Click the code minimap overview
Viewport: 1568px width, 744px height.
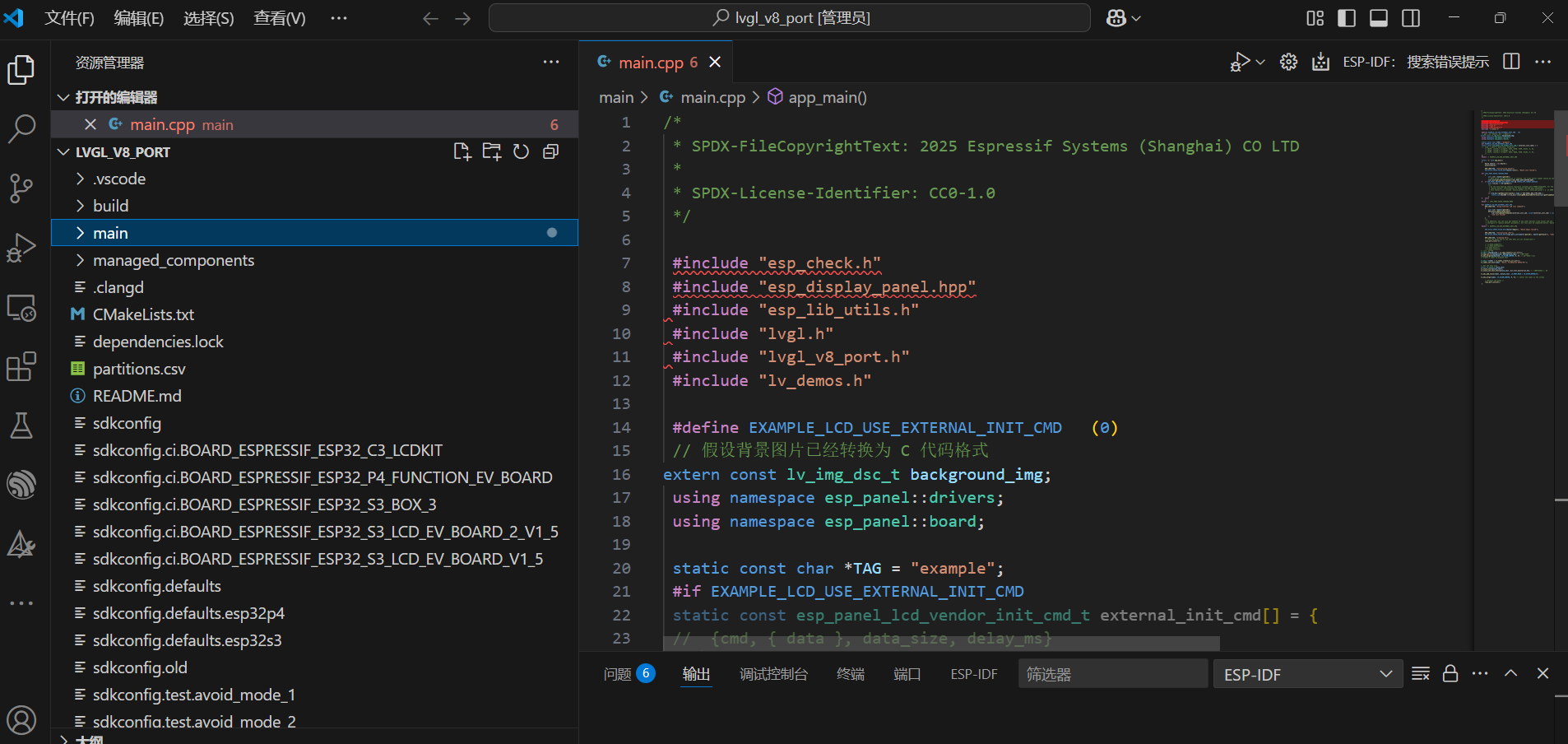click(x=1517, y=198)
